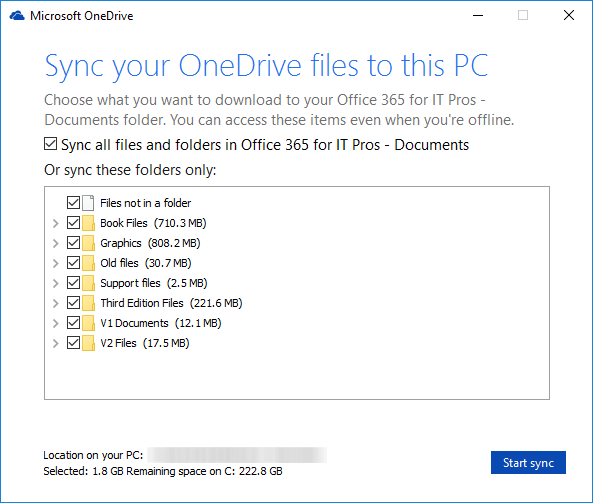
Task: Uncheck Third Edition Files checkbox
Action: click(x=73, y=303)
